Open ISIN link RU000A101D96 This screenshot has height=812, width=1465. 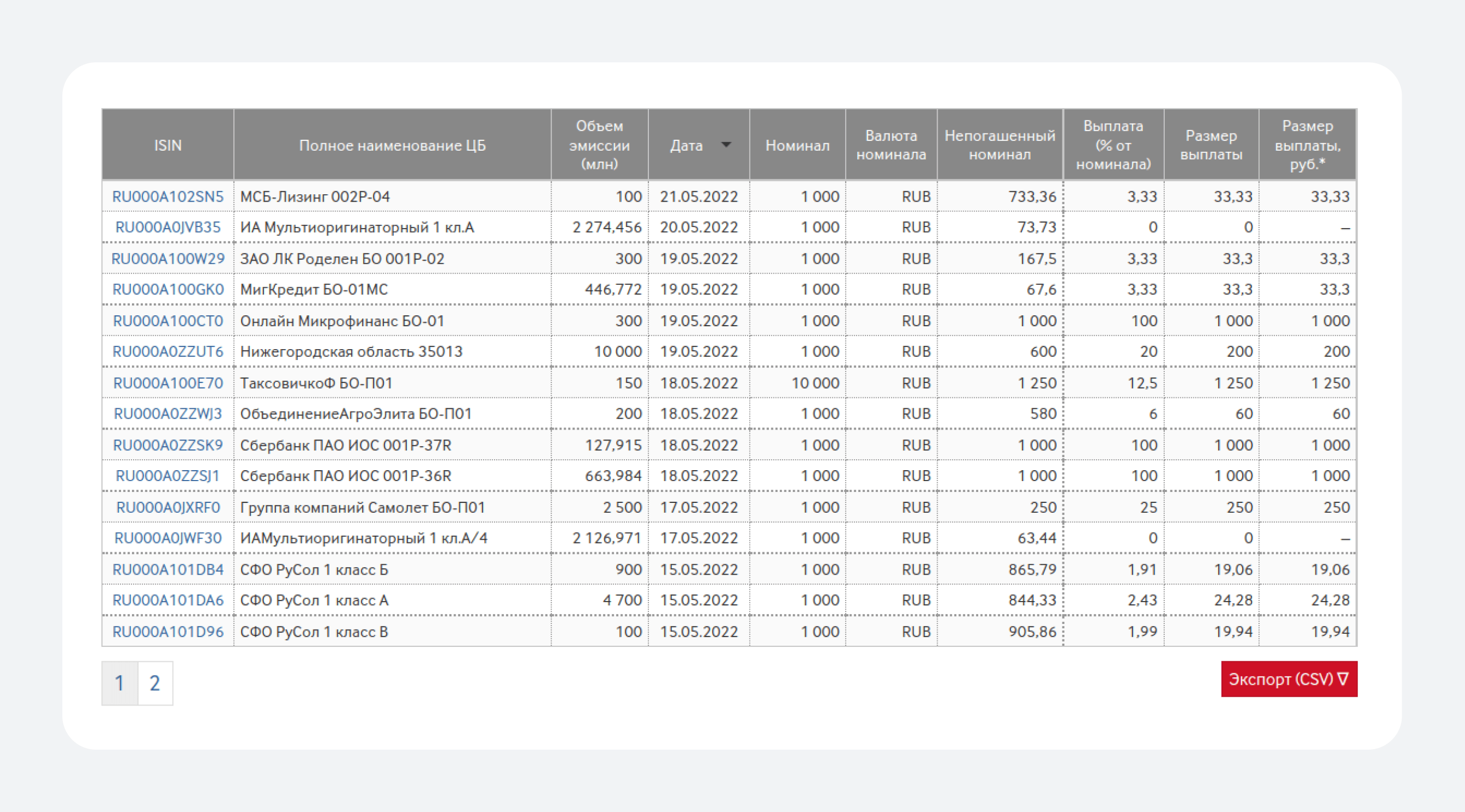point(168,632)
